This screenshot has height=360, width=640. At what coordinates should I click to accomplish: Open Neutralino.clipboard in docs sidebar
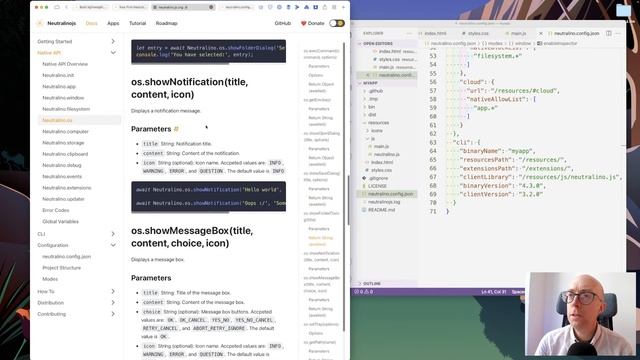[65, 154]
